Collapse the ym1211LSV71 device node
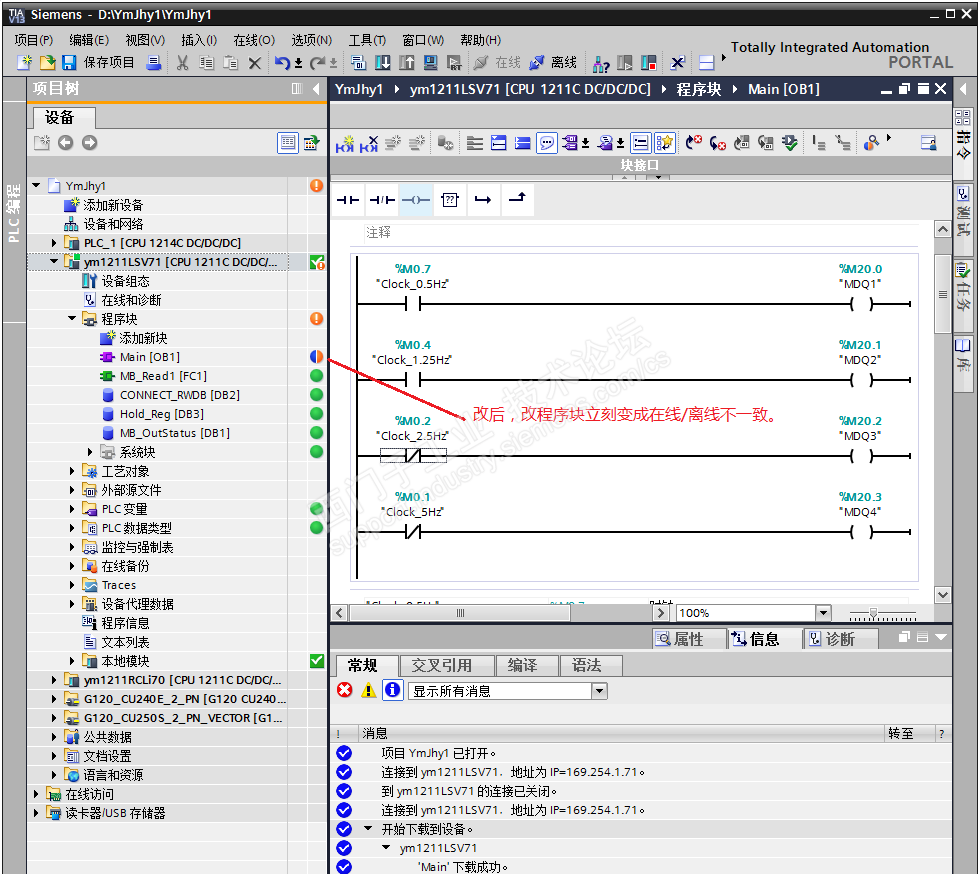 (54, 262)
